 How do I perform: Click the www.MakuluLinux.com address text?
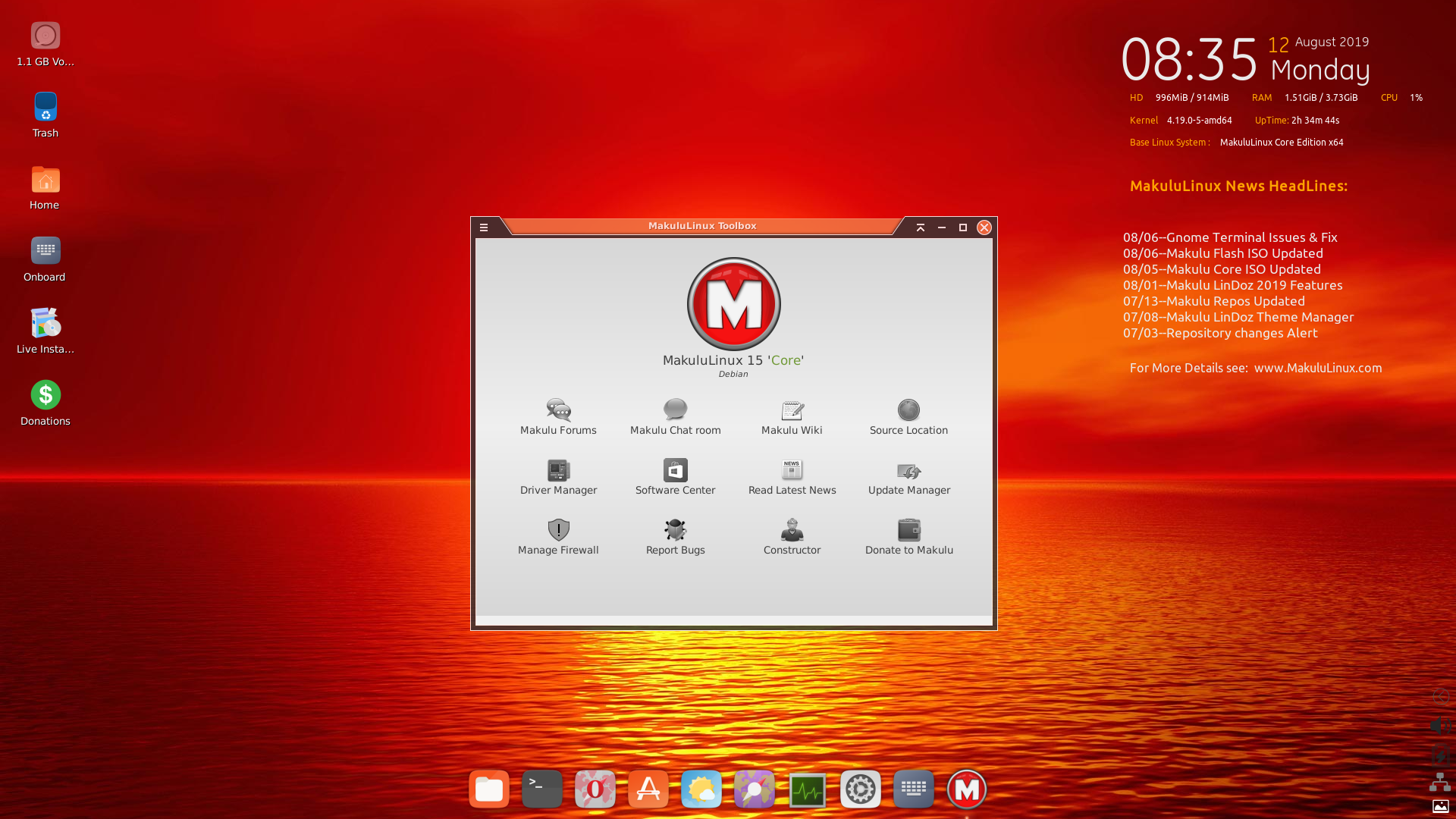point(1318,368)
